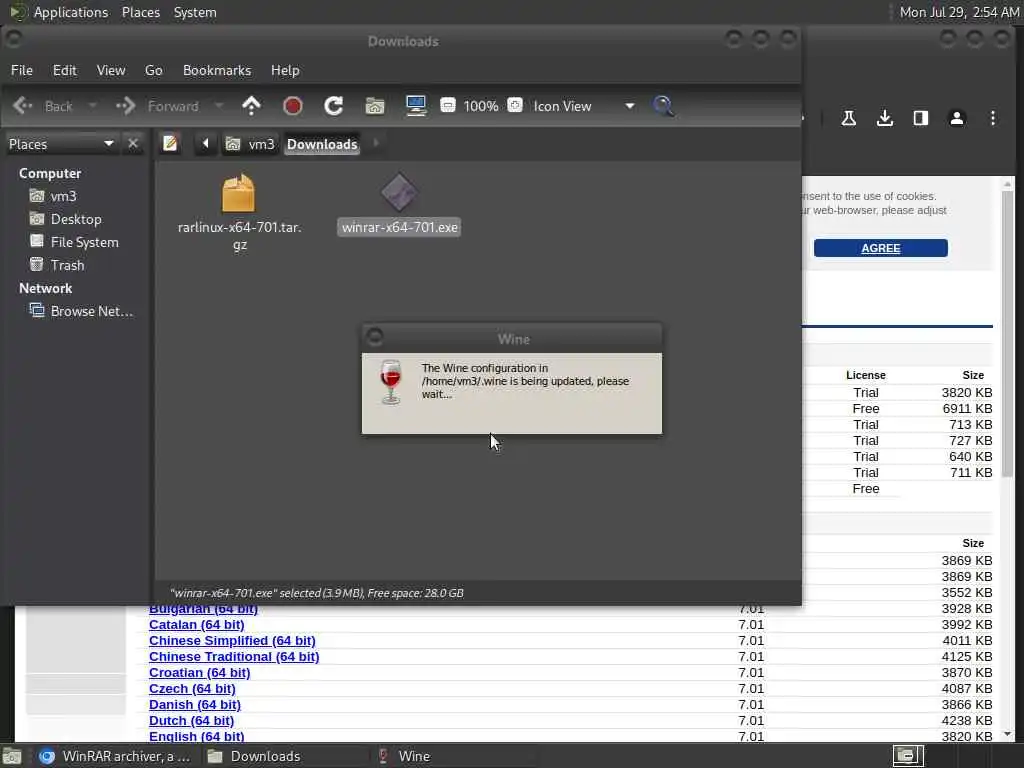Viewport: 1024px width, 768px height.
Task: Click vm3 path bar button
Action: (x=251, y=144)
